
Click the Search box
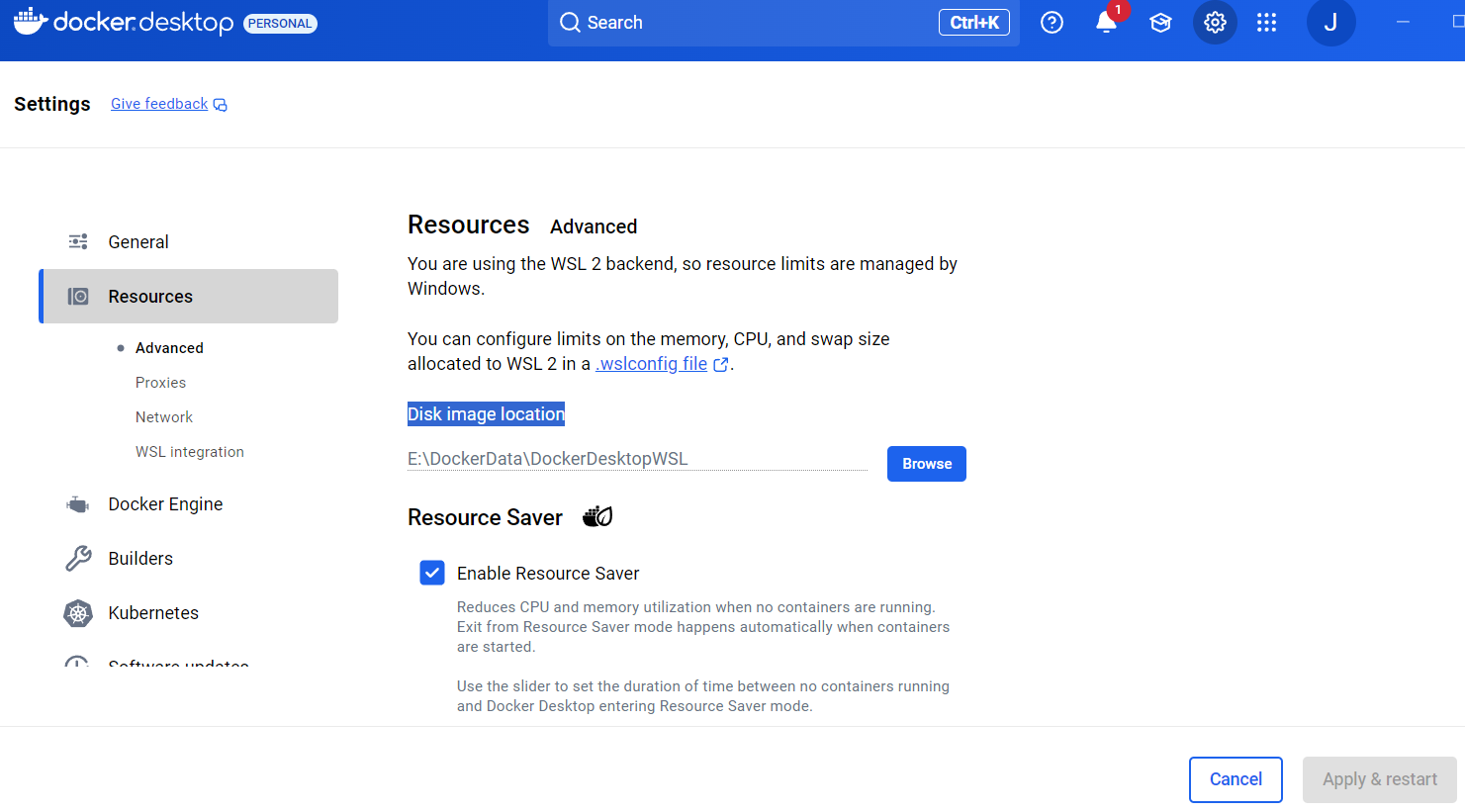click(783, 23)
